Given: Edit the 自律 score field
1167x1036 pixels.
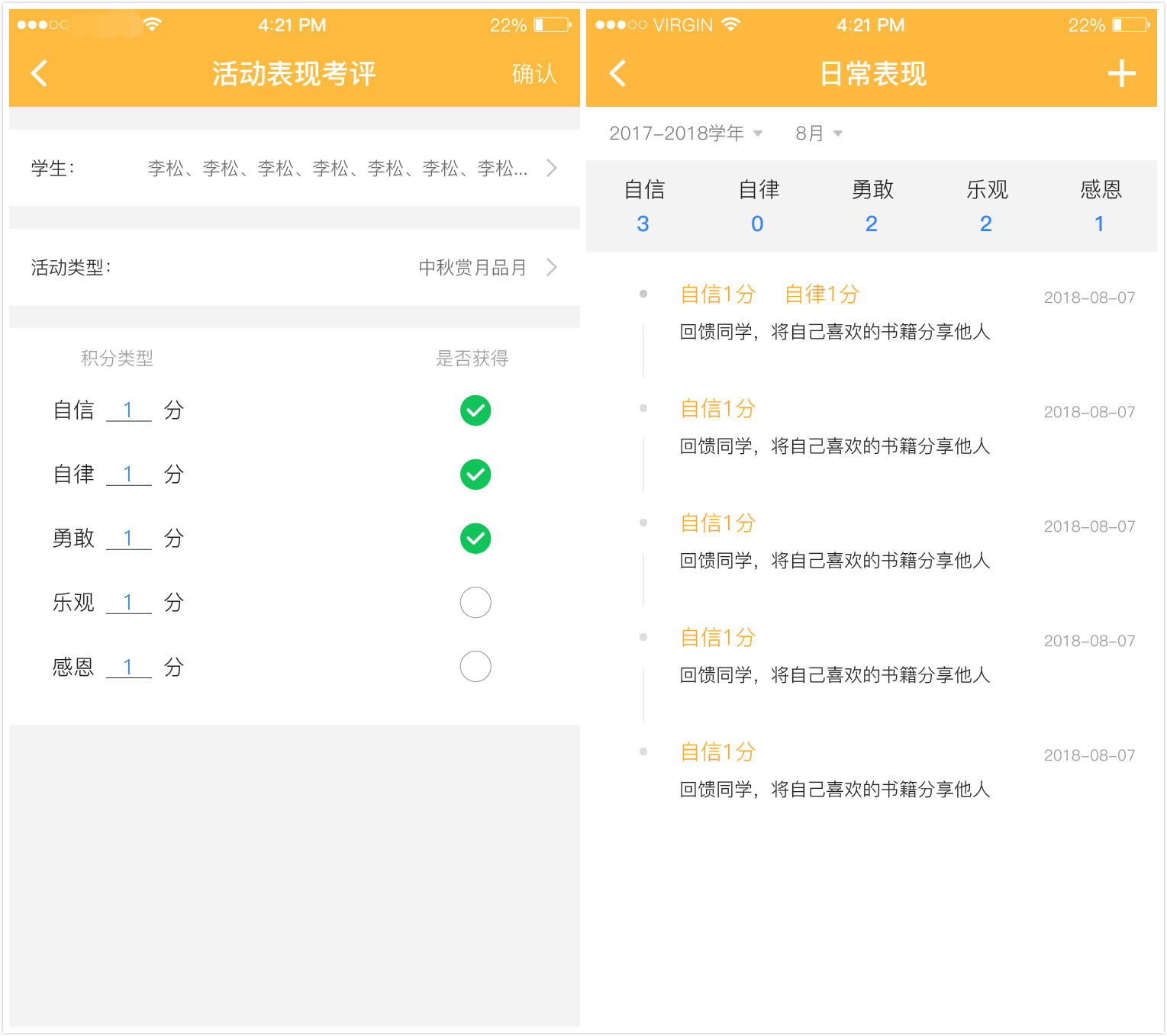Looking at the screenshot, I should click(x=128, y=475).
